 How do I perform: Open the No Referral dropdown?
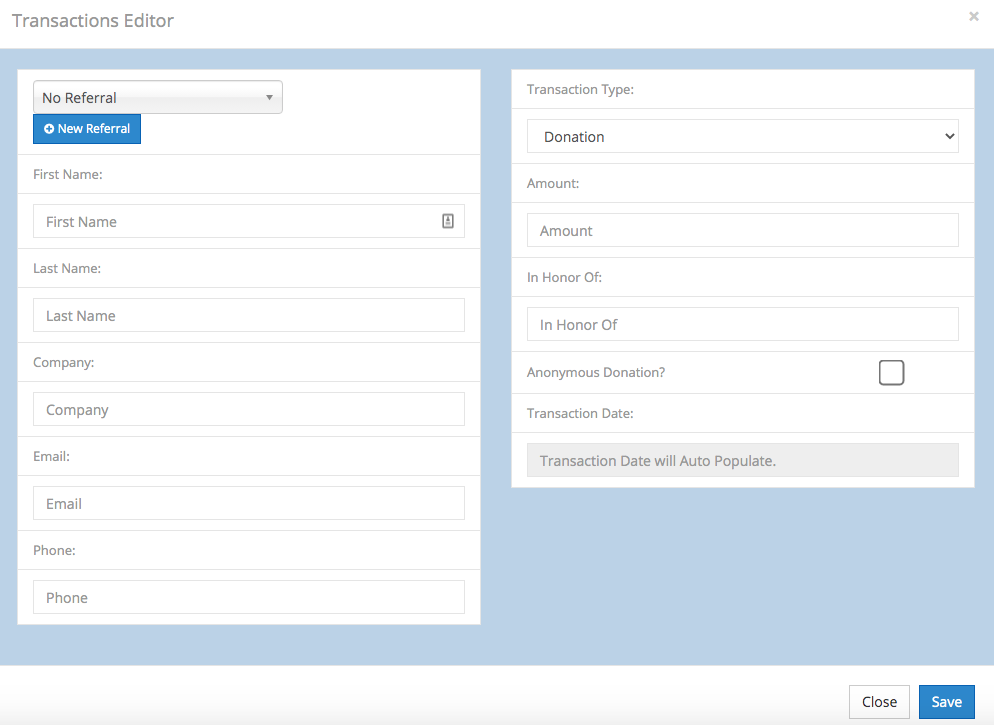pos(158,98)
